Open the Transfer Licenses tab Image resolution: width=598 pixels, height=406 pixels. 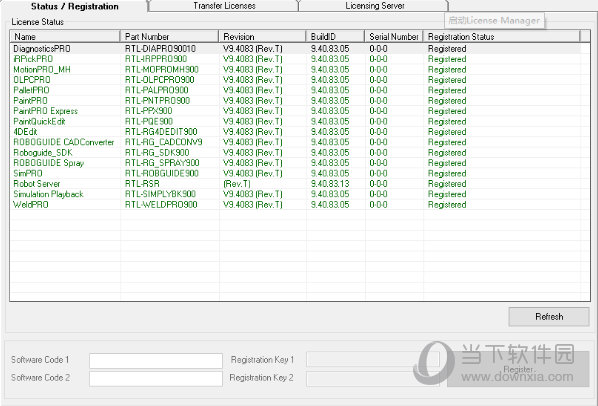(x=224, y=6)
